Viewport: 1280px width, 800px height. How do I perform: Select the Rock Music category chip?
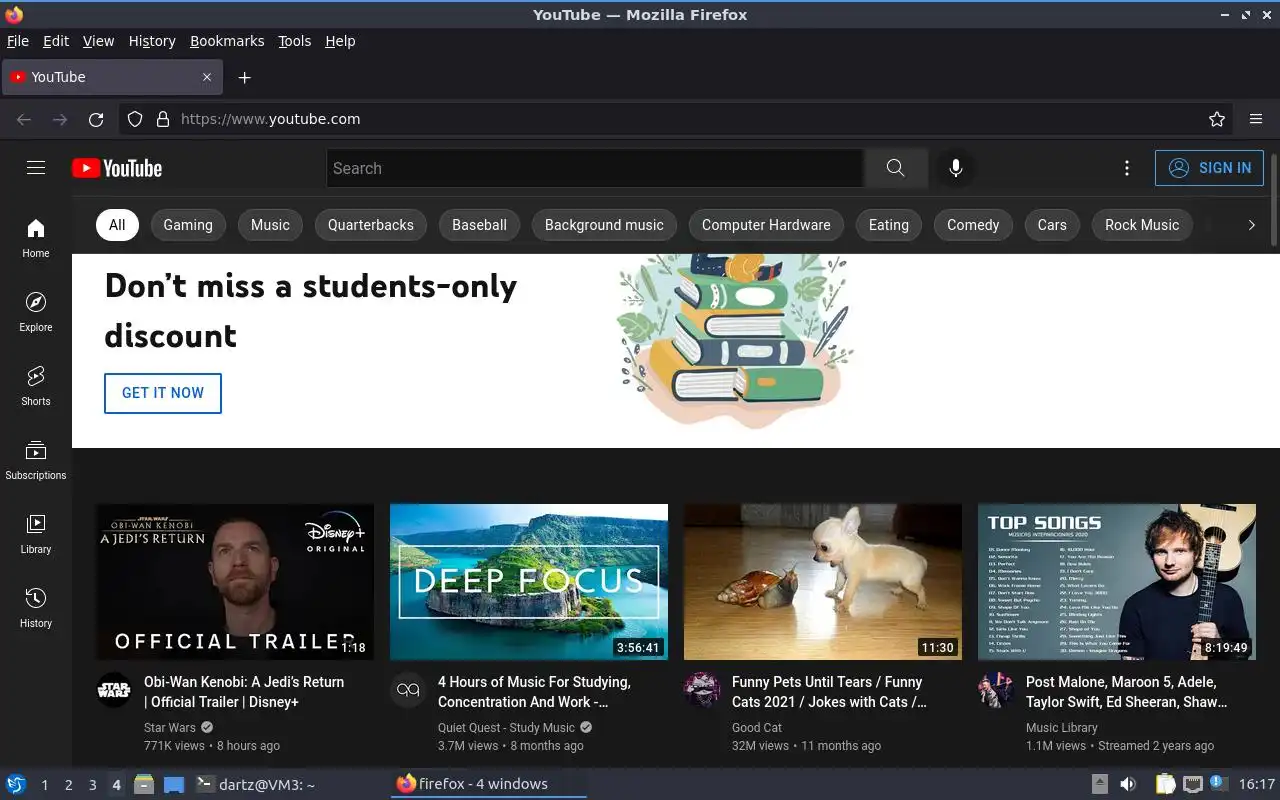[1142, 225]
